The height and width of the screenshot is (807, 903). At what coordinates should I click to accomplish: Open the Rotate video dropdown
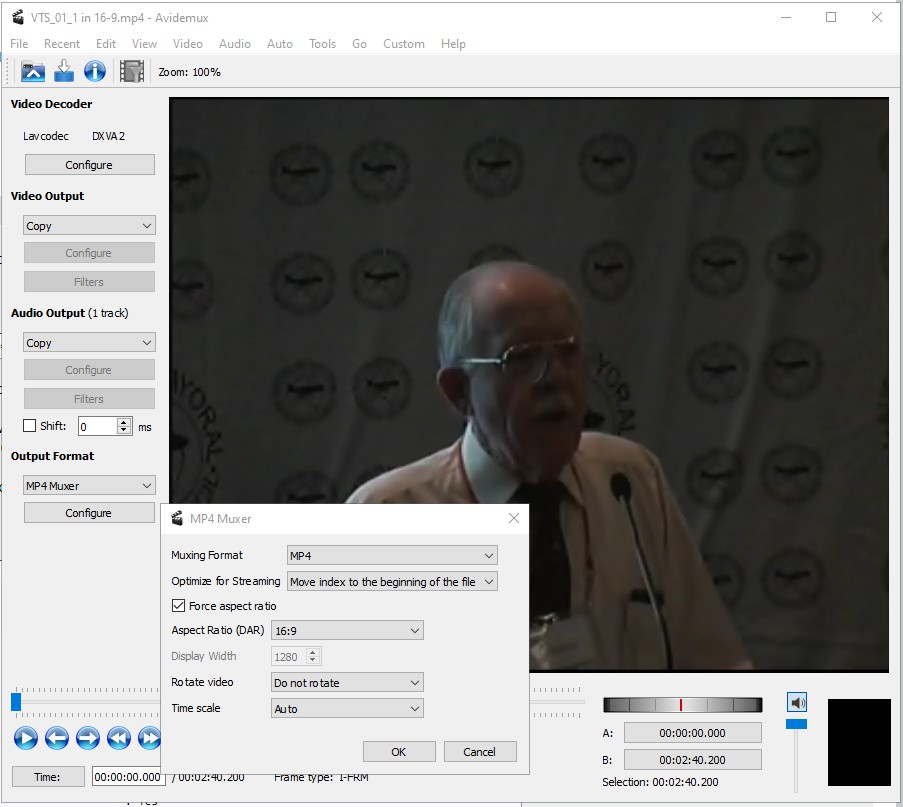[347, 683]
